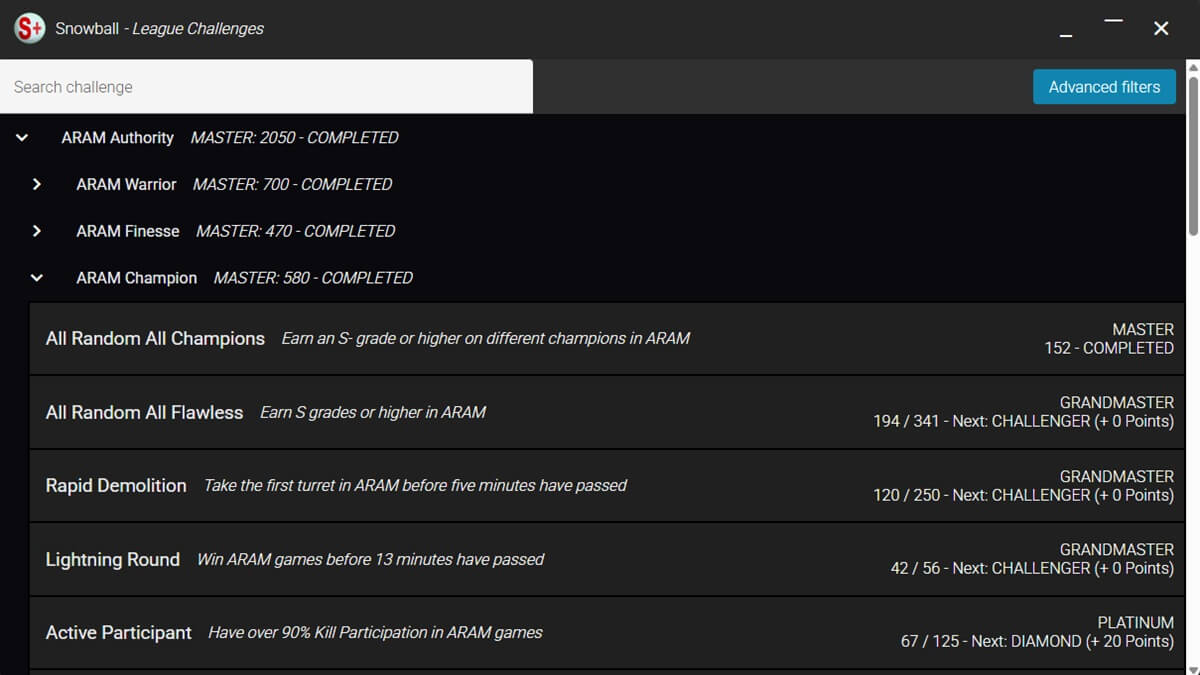The image size is (1200, 675).
Task: Expand the ARAM Finesse category
Action: point(37,231)
